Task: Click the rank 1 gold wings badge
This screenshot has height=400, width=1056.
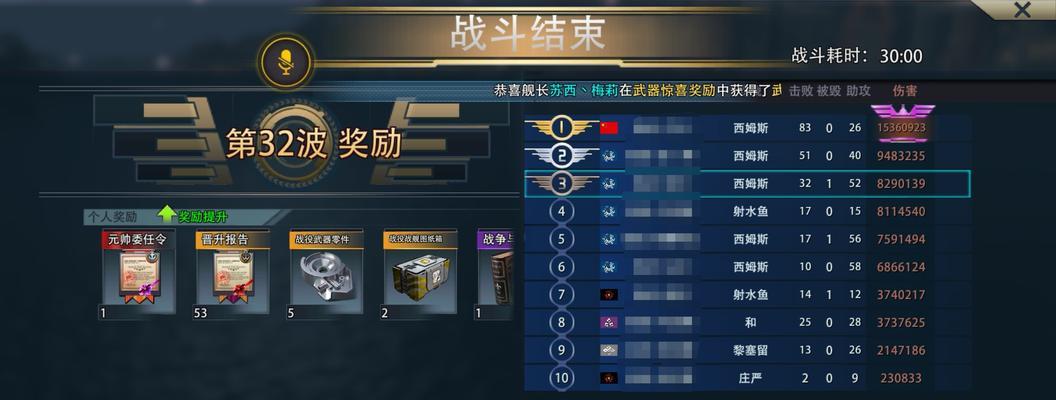Action: [x=562, y=127]
